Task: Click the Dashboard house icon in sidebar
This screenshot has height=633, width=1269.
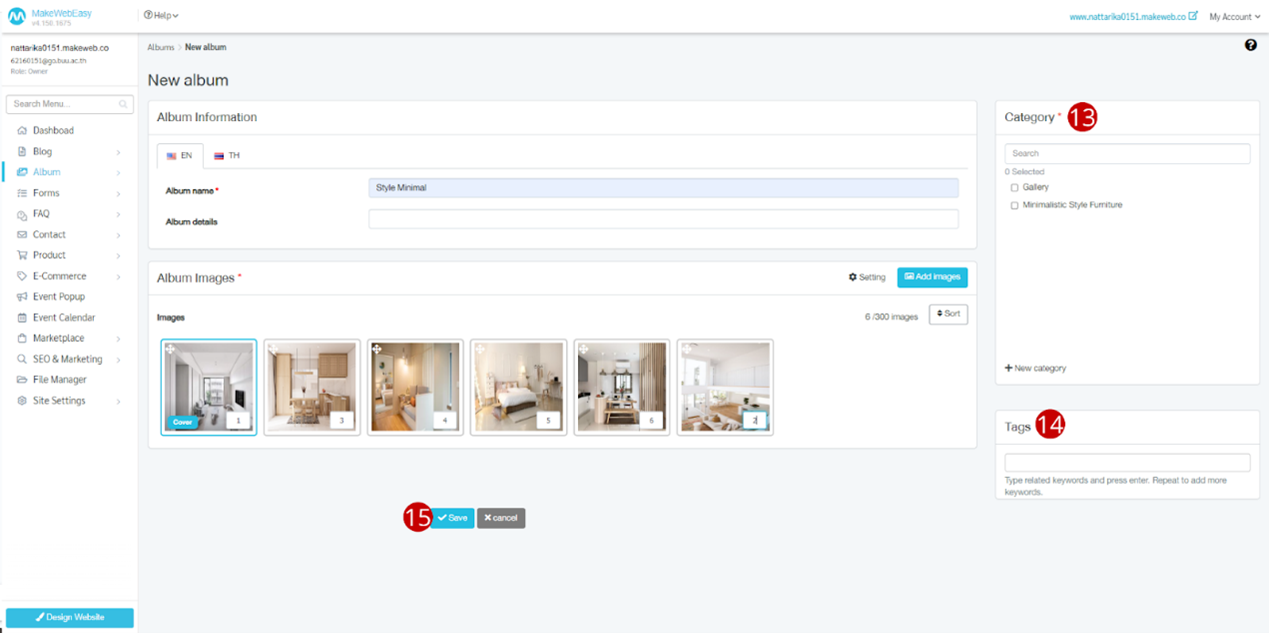Action: click(22, 131)
